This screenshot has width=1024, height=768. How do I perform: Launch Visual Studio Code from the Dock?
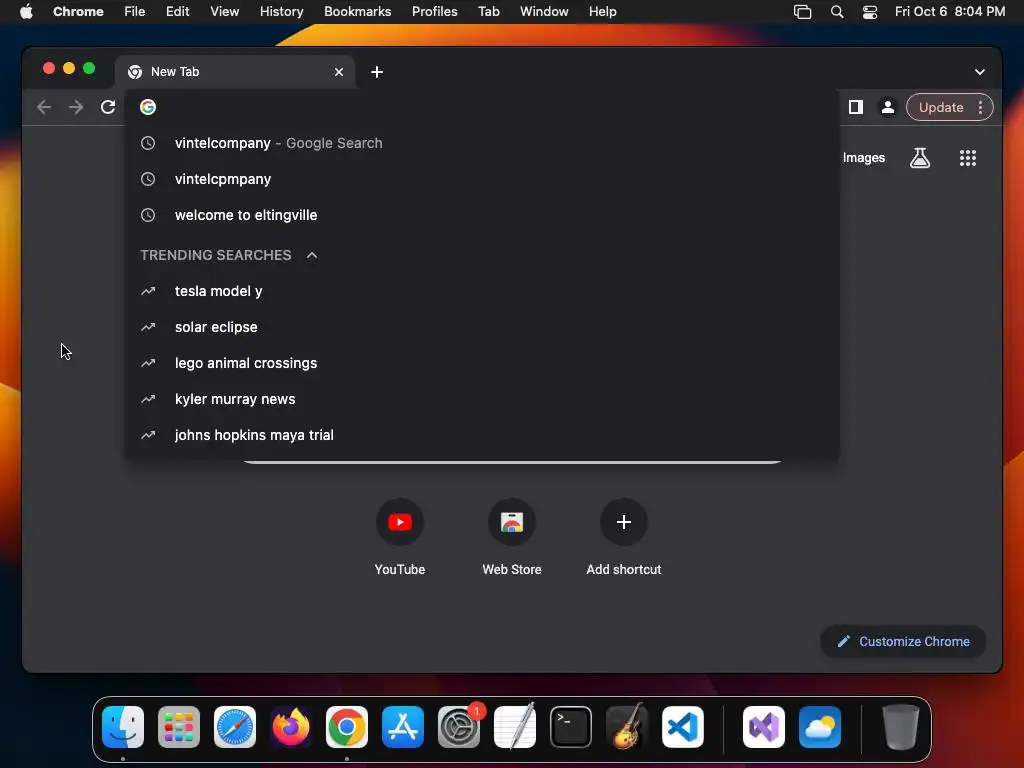coord(682,727)
